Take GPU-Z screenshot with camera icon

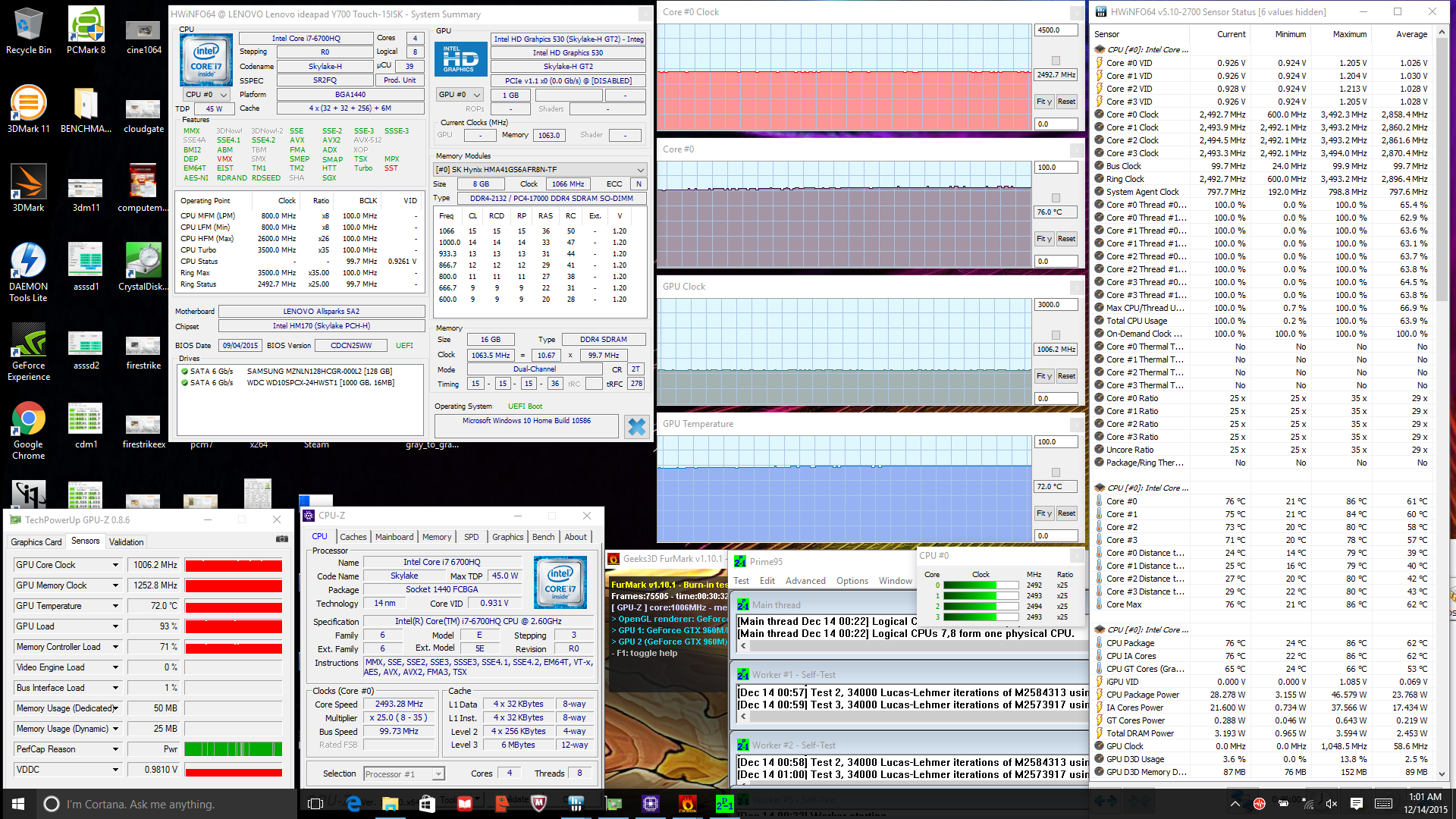282,539
